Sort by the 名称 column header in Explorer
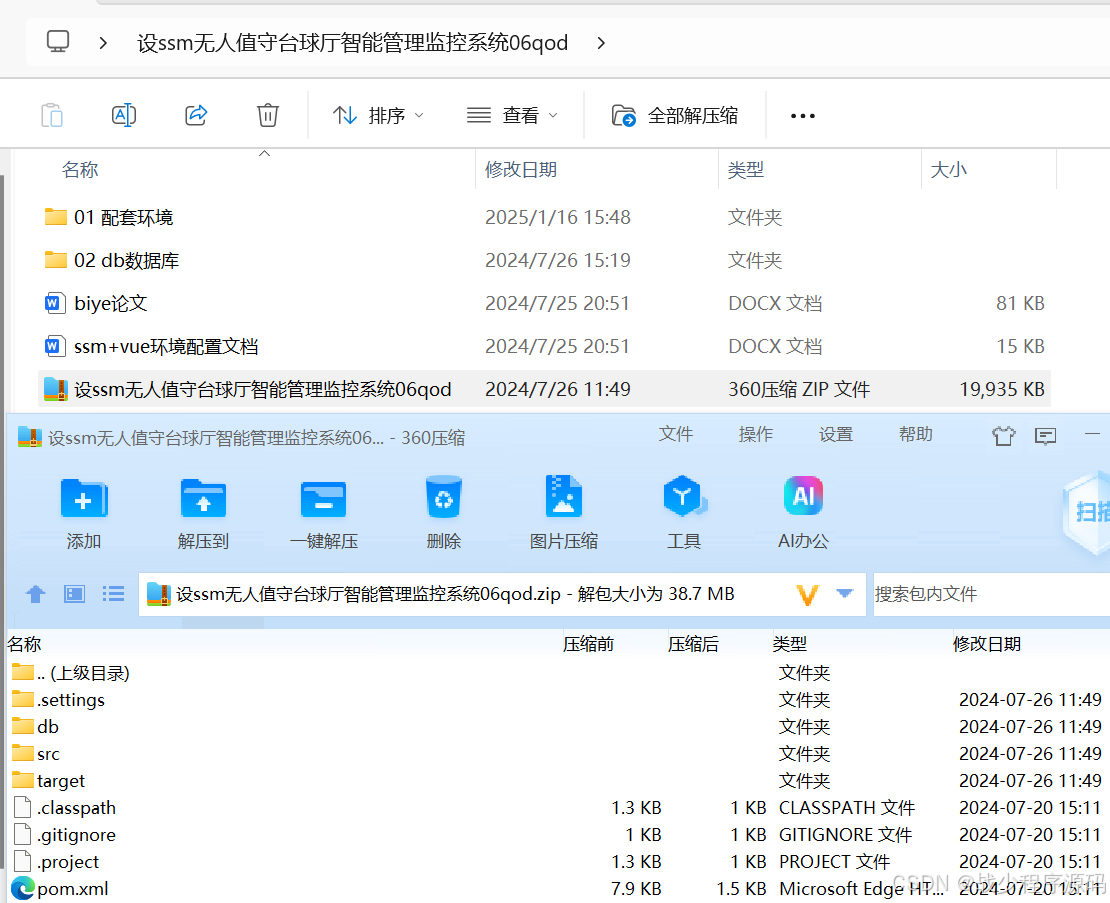The height and width of the screenshot is (903, 1110). point(80,170)
